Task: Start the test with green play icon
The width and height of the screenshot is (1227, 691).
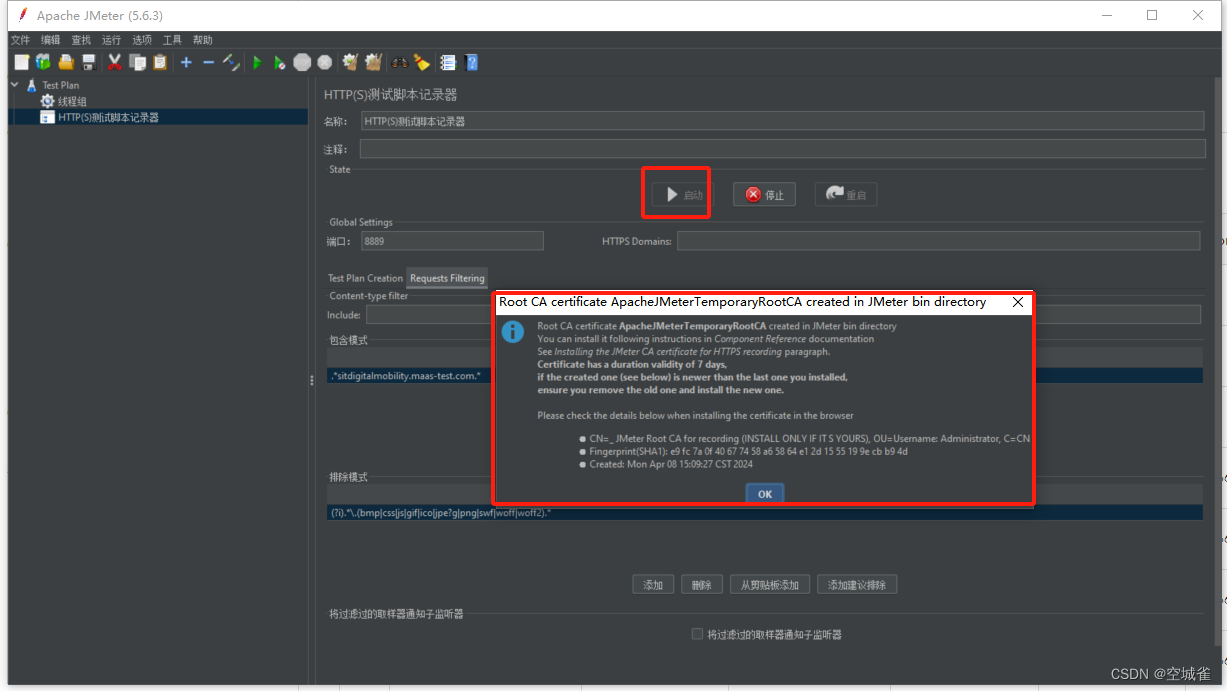Action: coord(257,62)
